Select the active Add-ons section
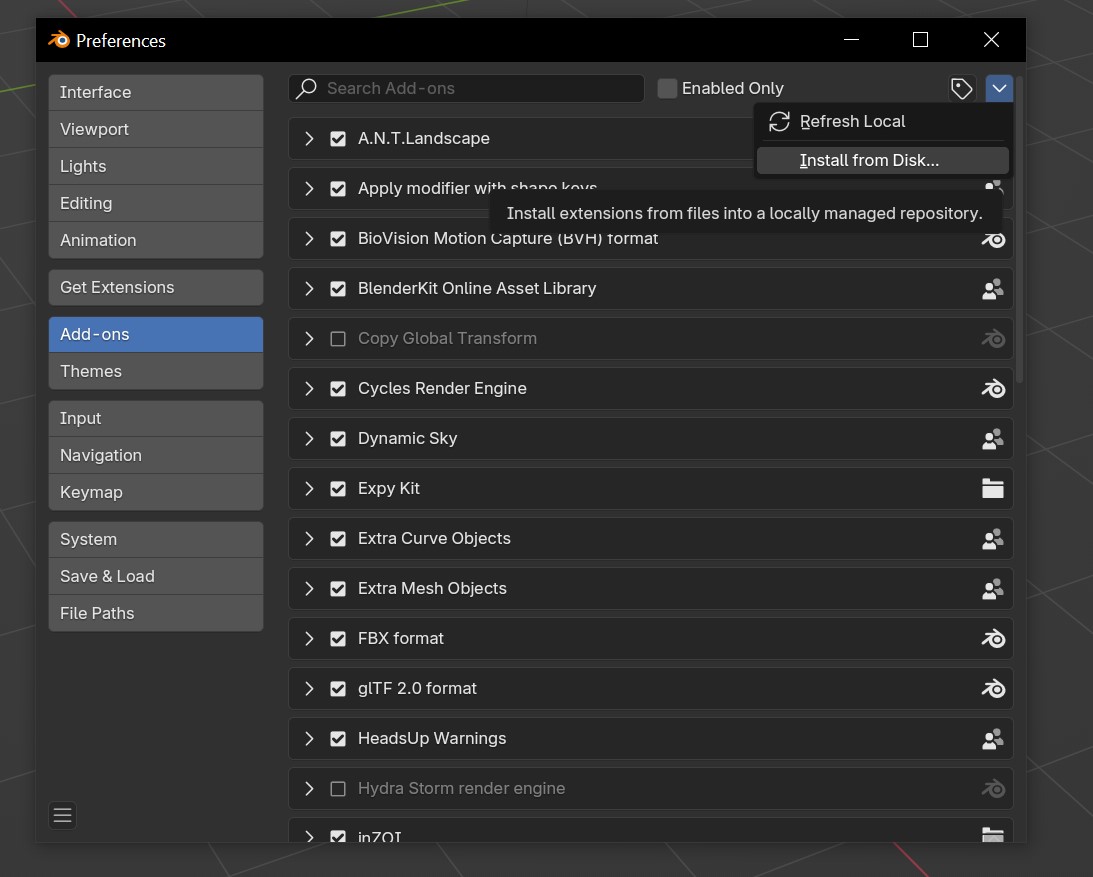Image resolution: width=1093 pixels, height=877 pixels. (156, 335)
